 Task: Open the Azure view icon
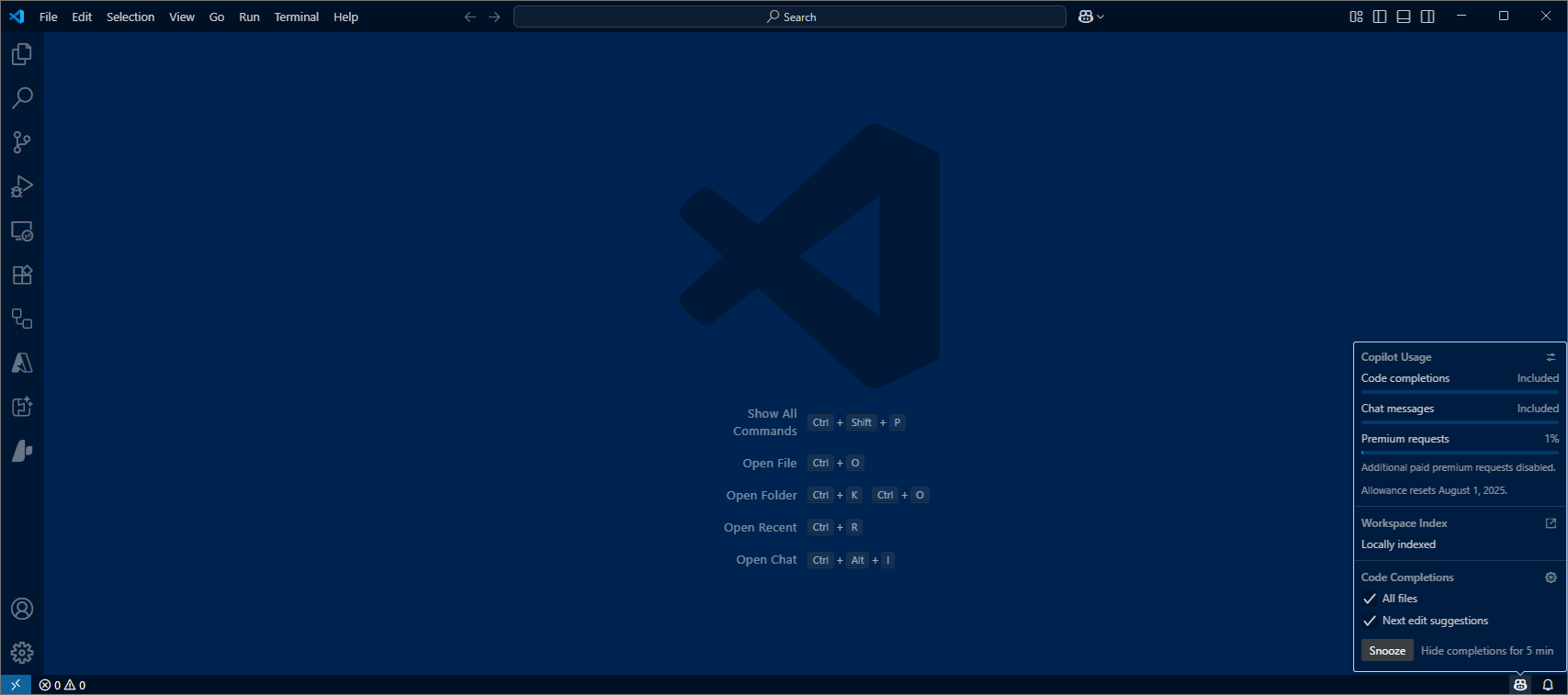(22, 363)
